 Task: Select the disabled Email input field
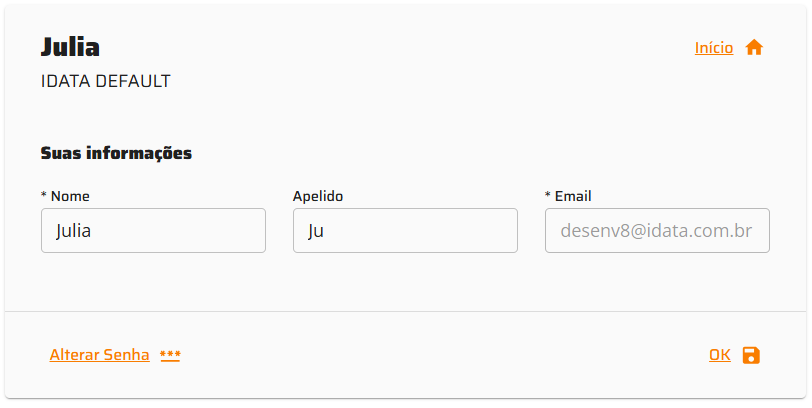tap(657, 231)
